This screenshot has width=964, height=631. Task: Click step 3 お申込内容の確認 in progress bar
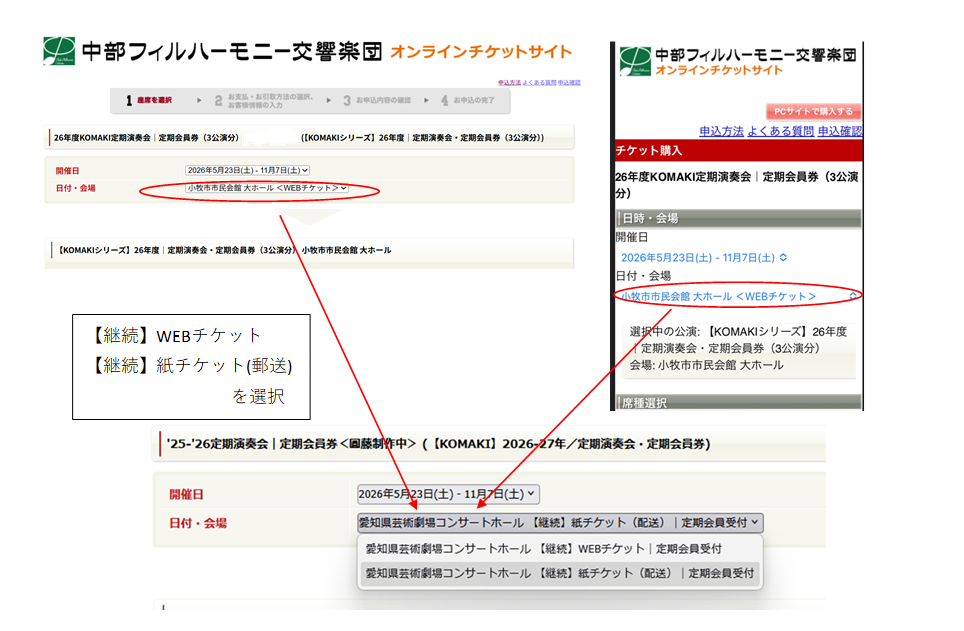(376, 100)
